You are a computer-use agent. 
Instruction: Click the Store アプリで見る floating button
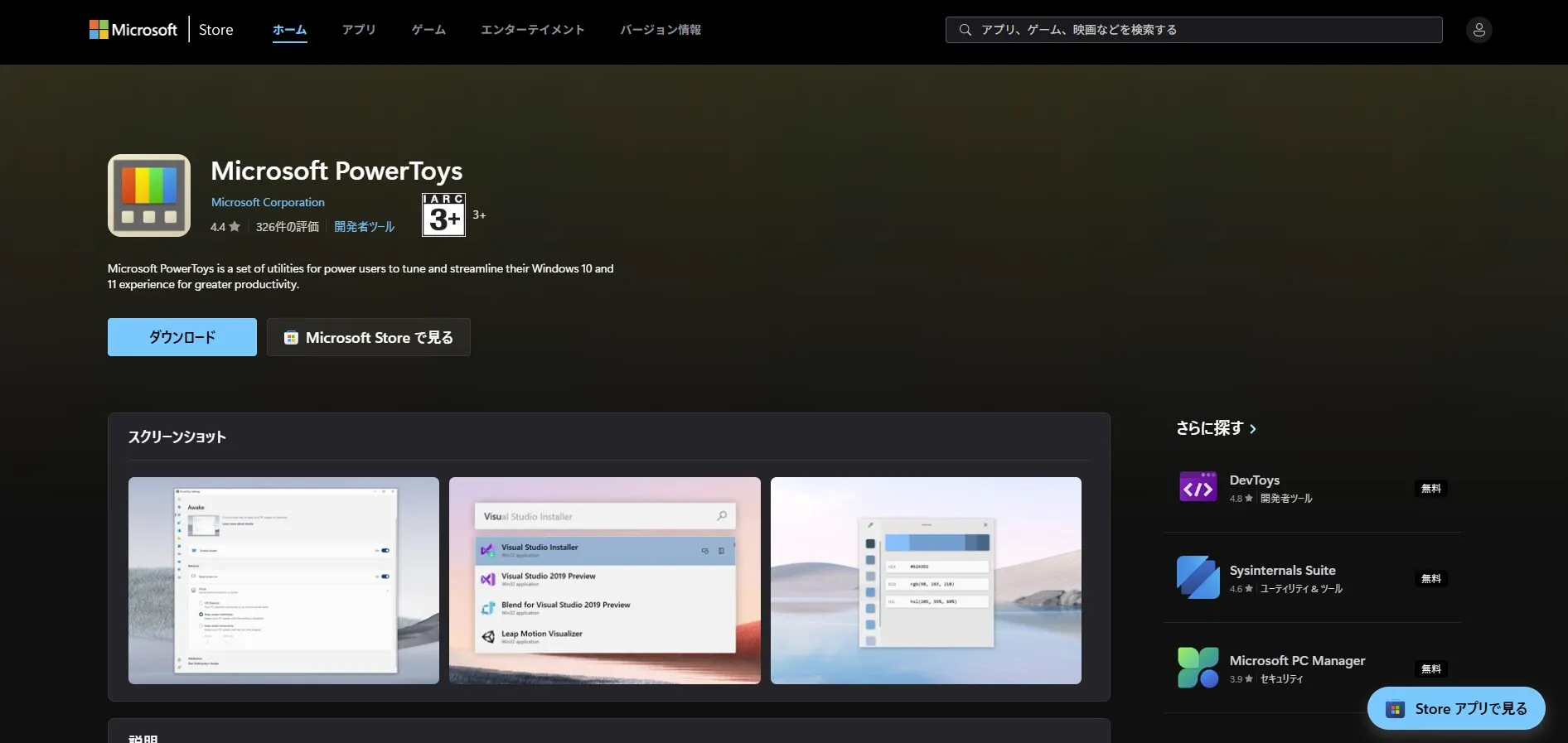coord(1456,709)
